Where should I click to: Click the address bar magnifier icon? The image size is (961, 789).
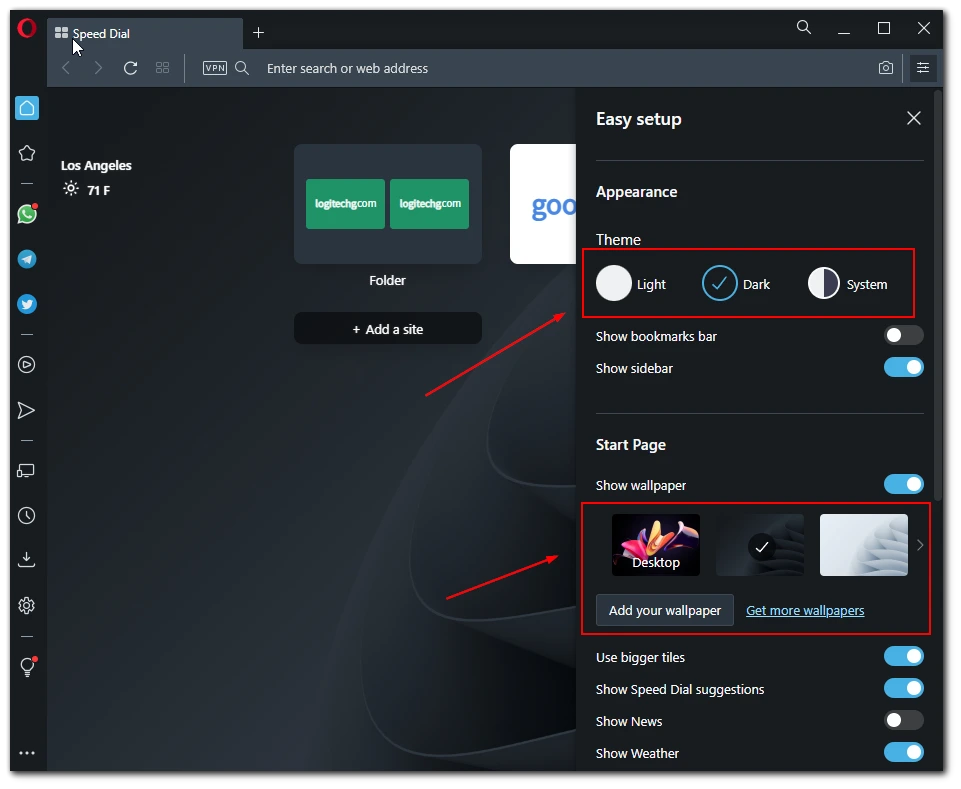(242, 68)
